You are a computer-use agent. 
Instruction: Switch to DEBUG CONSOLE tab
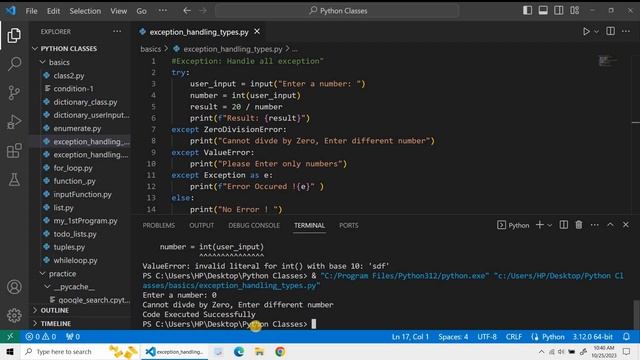[x=254, y=225]
